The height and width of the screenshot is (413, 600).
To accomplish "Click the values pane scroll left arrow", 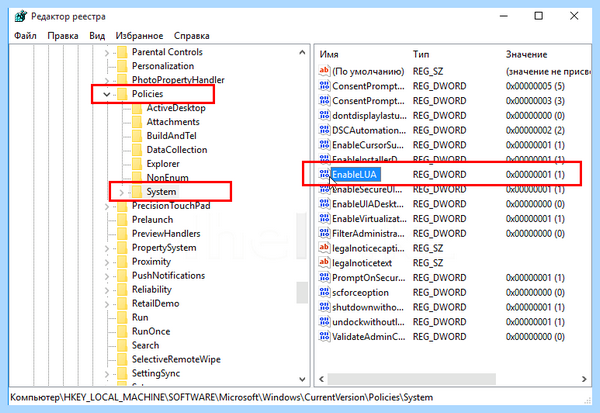I will tap(321, 379).
